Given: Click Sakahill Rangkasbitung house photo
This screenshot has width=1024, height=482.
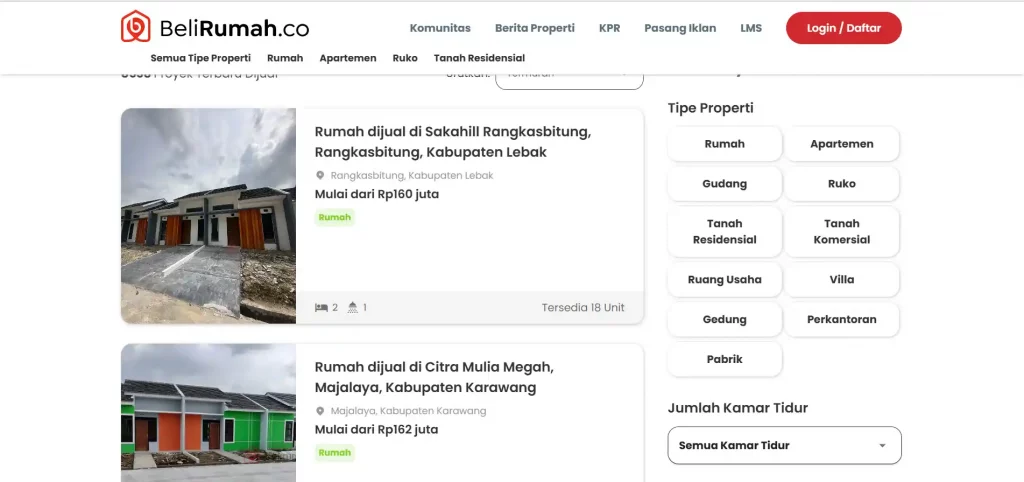Looking at the screenshot, I should [x=208, y=216].
